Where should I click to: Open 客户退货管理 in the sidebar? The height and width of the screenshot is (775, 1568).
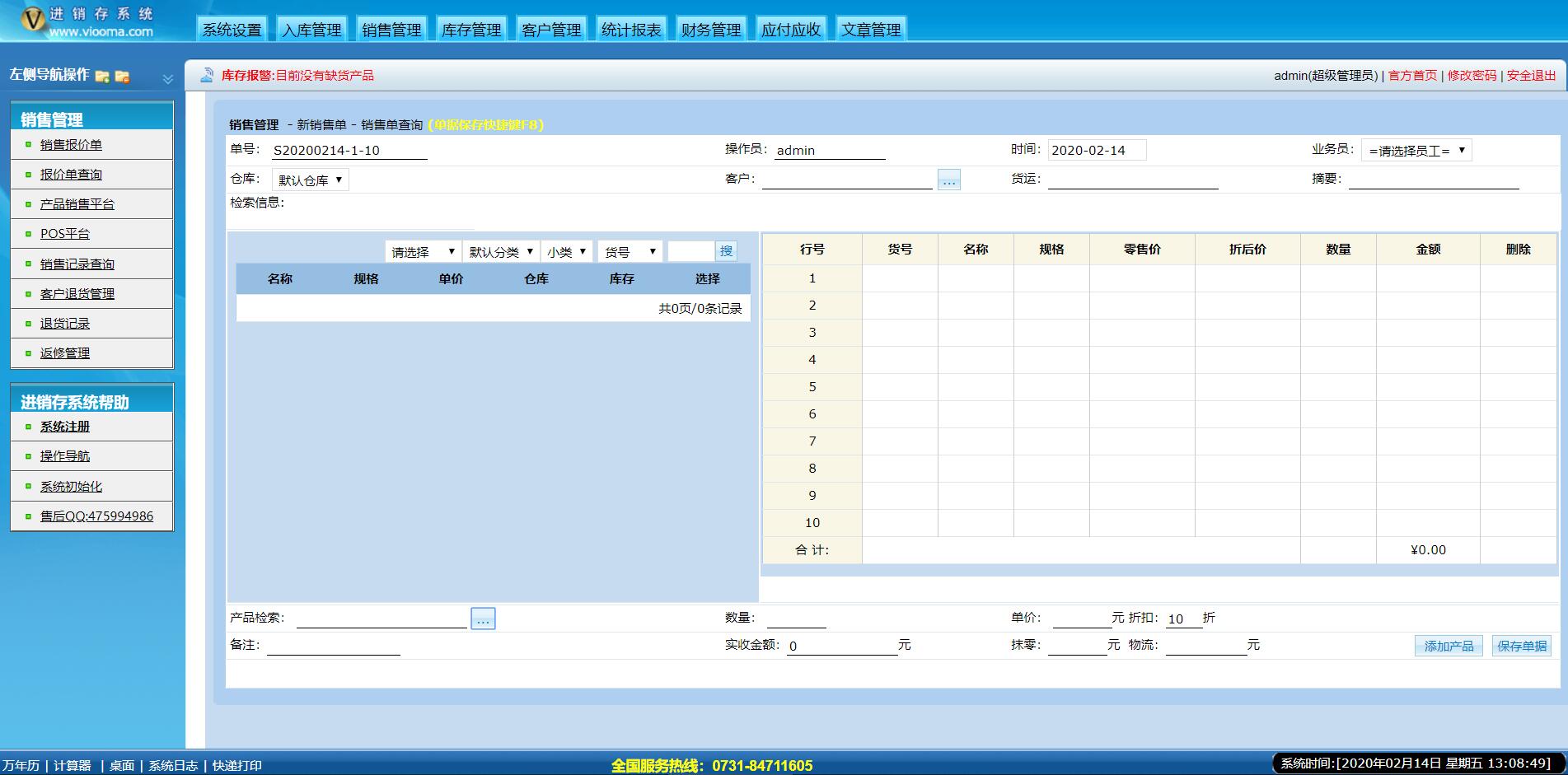tap(77, 294)
